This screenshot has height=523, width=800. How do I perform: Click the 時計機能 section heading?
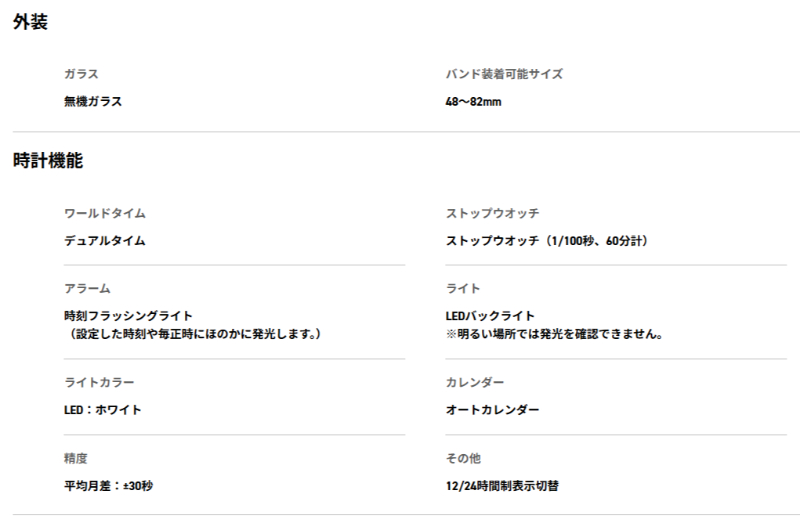(x=48, y=160)
